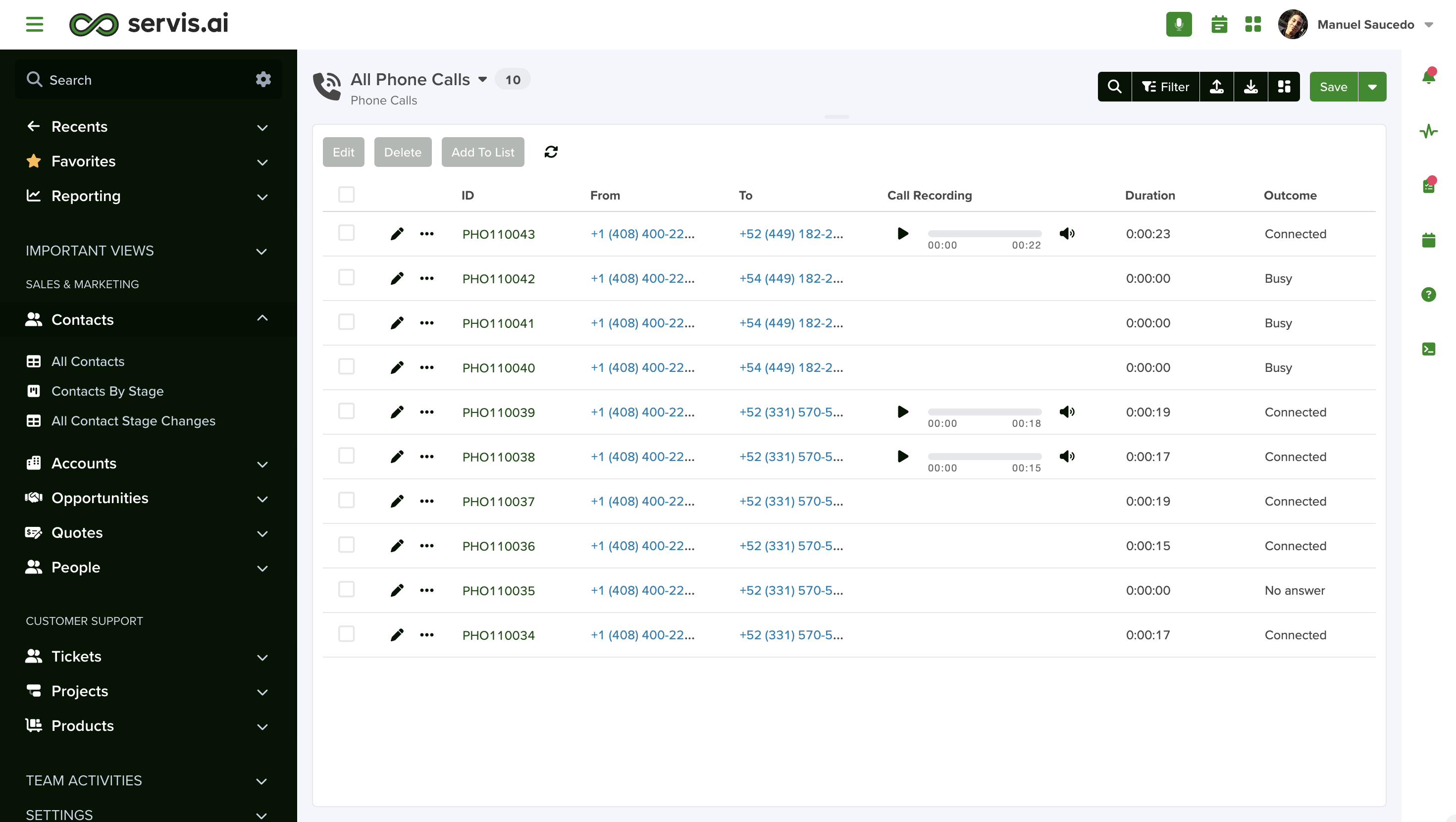Viewport: 1456px width, 822px height.
Task: Open the Save button dropdown arrow
Action: (1372, 87)
